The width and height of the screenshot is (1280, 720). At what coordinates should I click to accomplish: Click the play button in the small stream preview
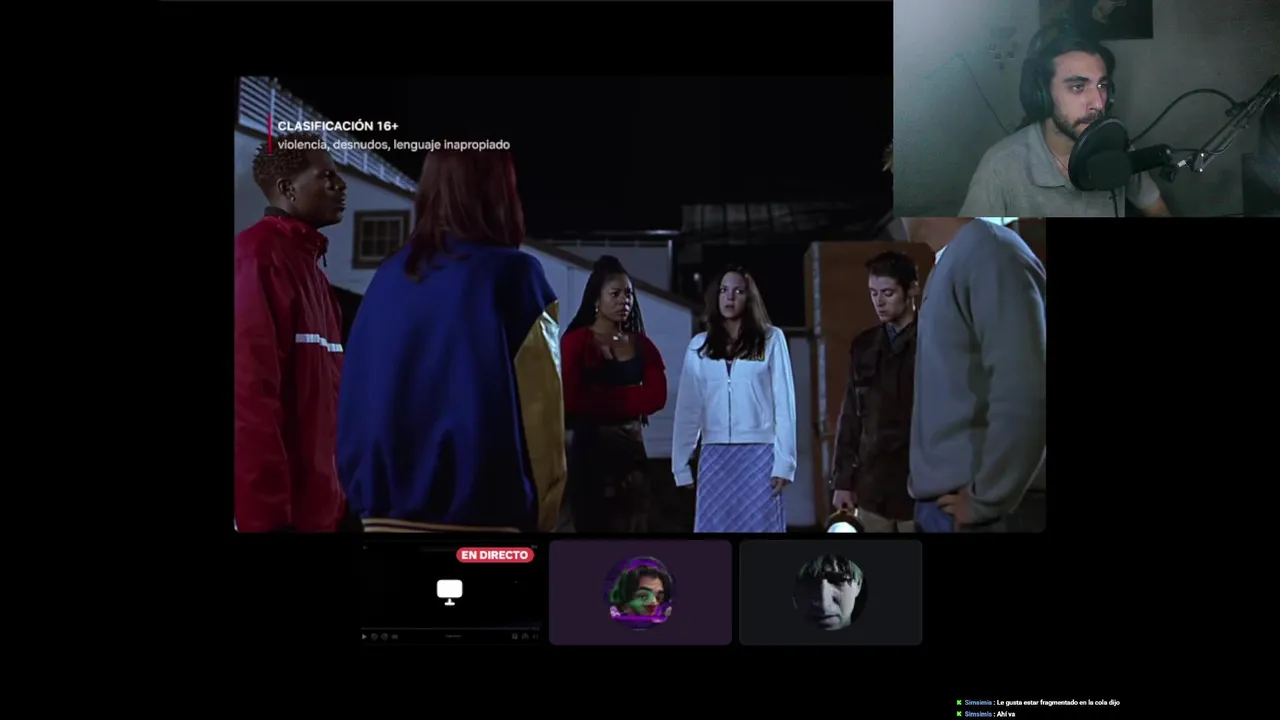364,636
